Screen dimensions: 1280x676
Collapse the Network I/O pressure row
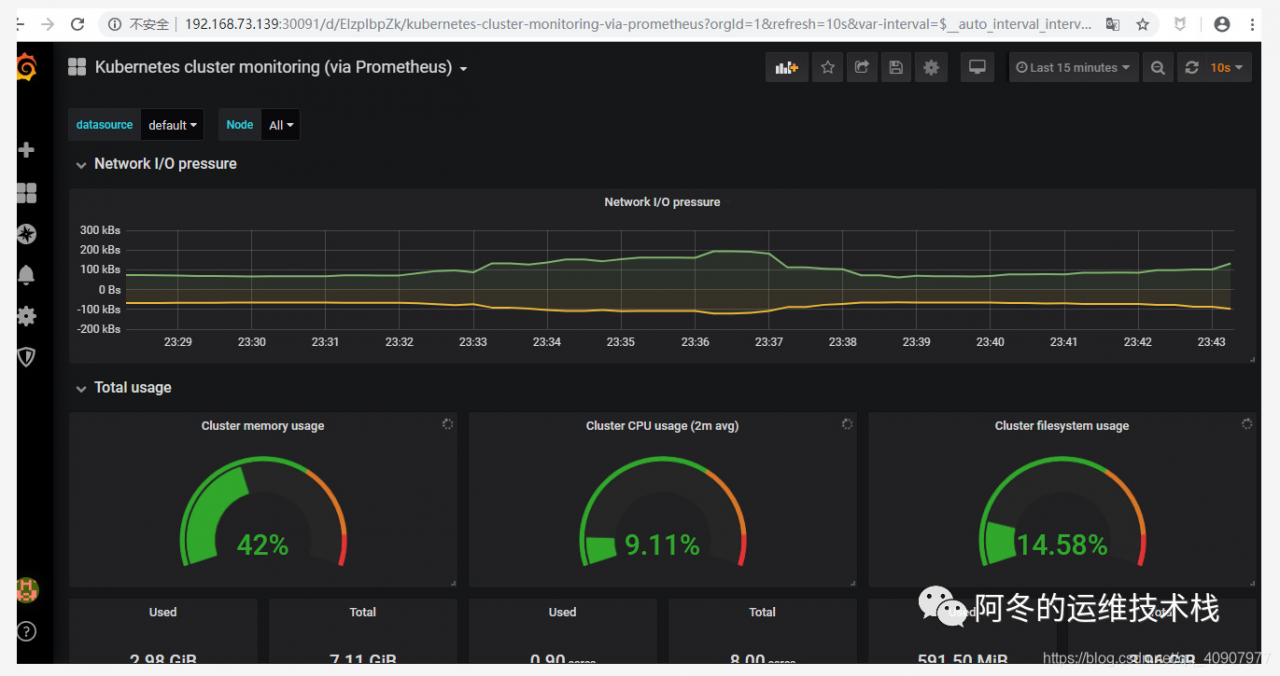tap(155, 164)
